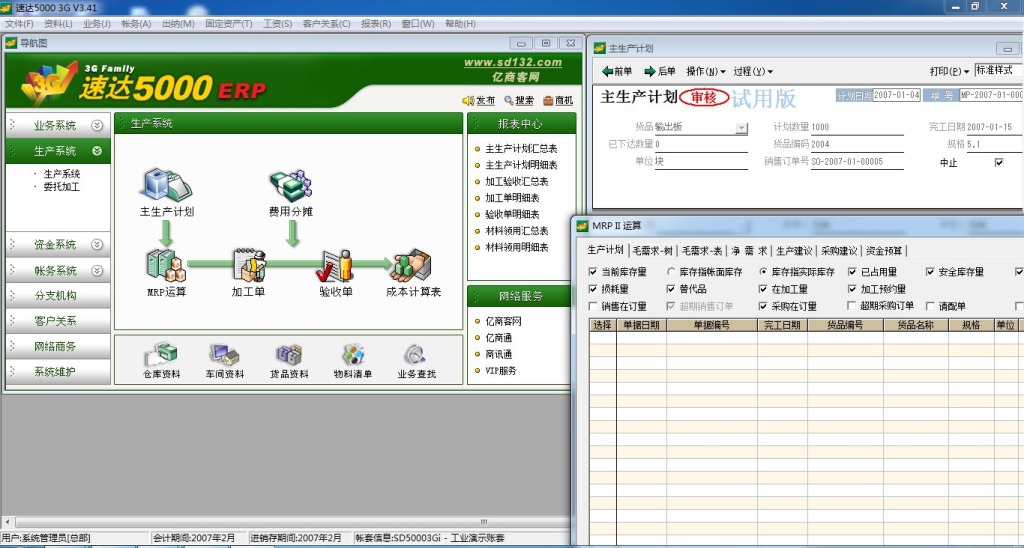The height and width of the screenshot is (548, 1024).
Task: Open the 加工验收汇总表 report link
Action: (x=517, y=182)
